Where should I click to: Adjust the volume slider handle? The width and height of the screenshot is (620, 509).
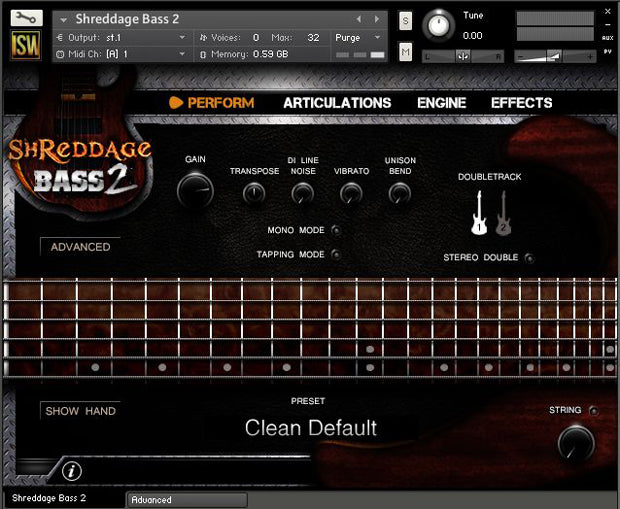(554, 57)
